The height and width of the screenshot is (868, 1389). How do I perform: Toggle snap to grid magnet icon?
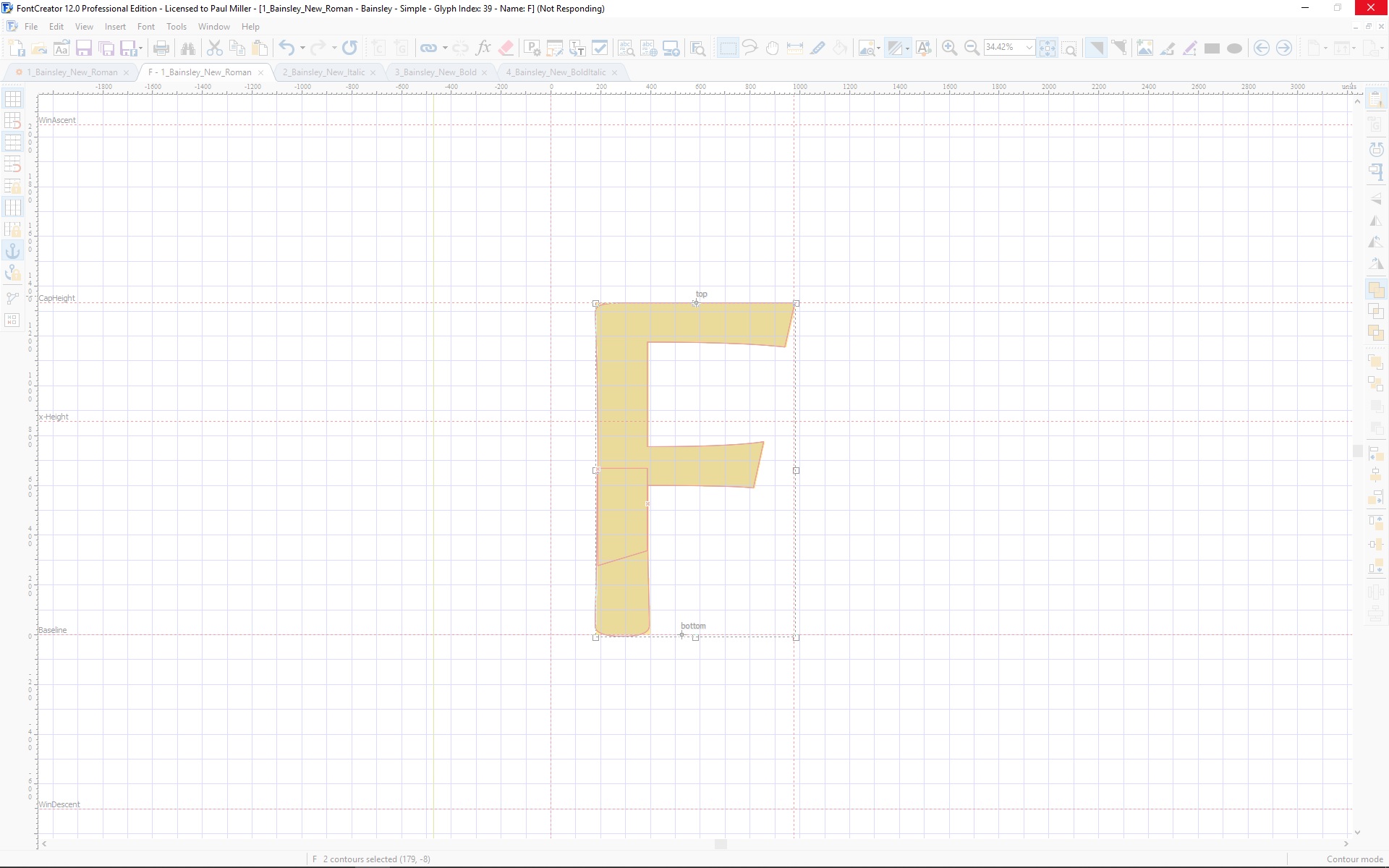tap(12, 121)
